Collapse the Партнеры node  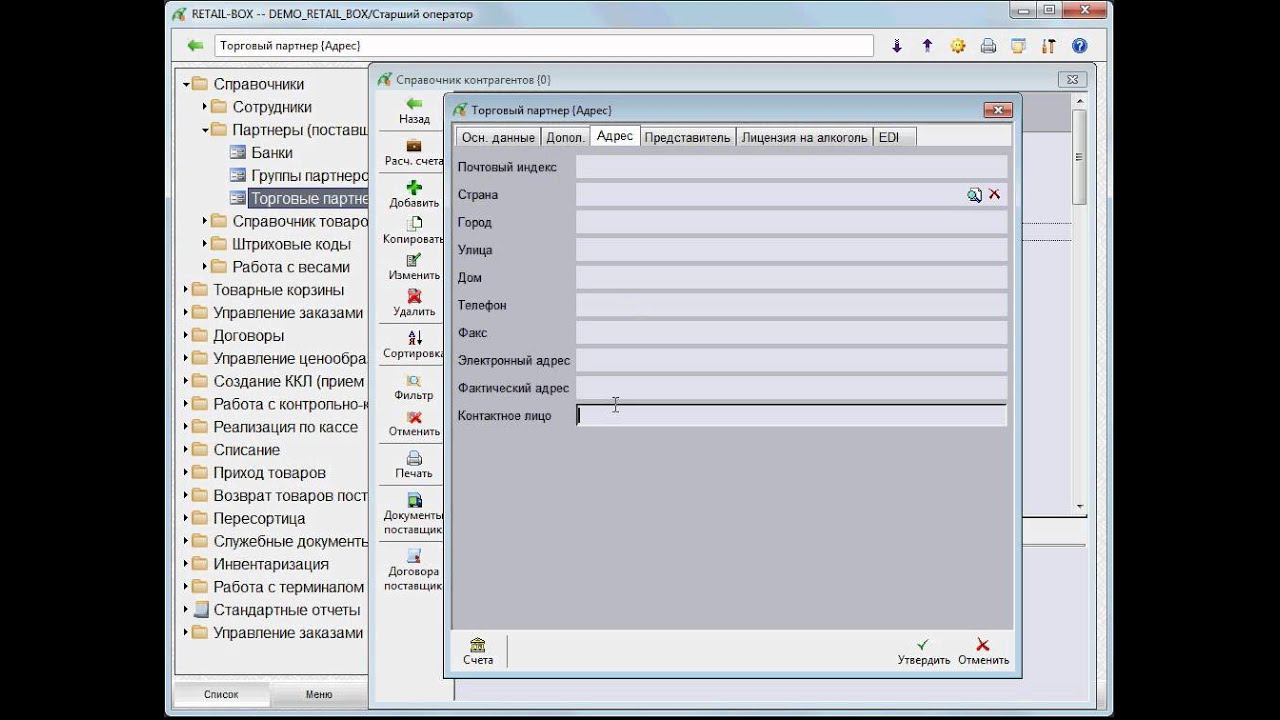point(205,130)
